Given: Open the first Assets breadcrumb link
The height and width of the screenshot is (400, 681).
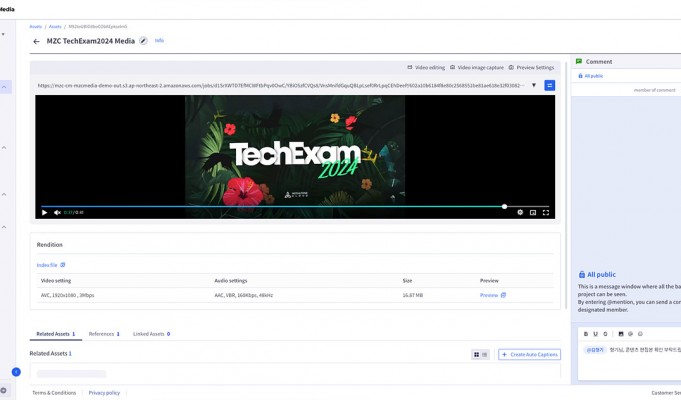Looking at the screenshot, I should 36,26.
